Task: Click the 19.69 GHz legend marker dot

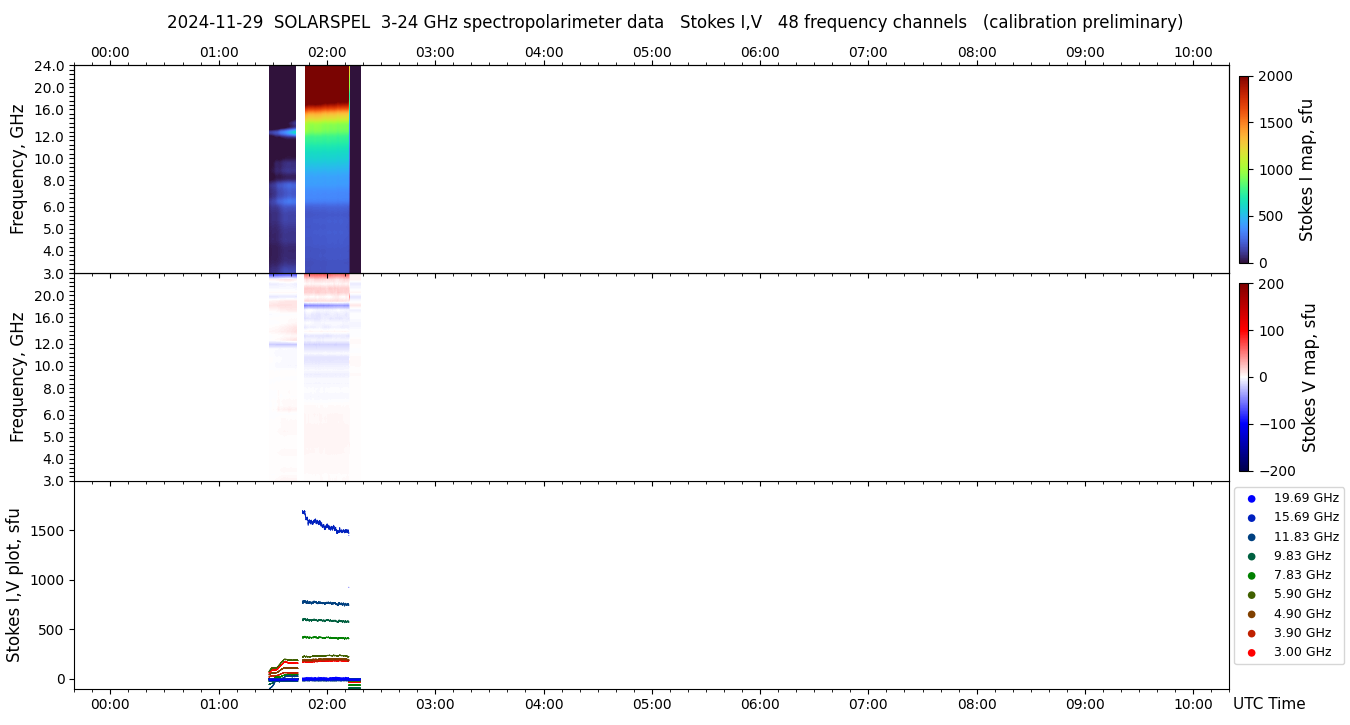Action: [1251, 498]
